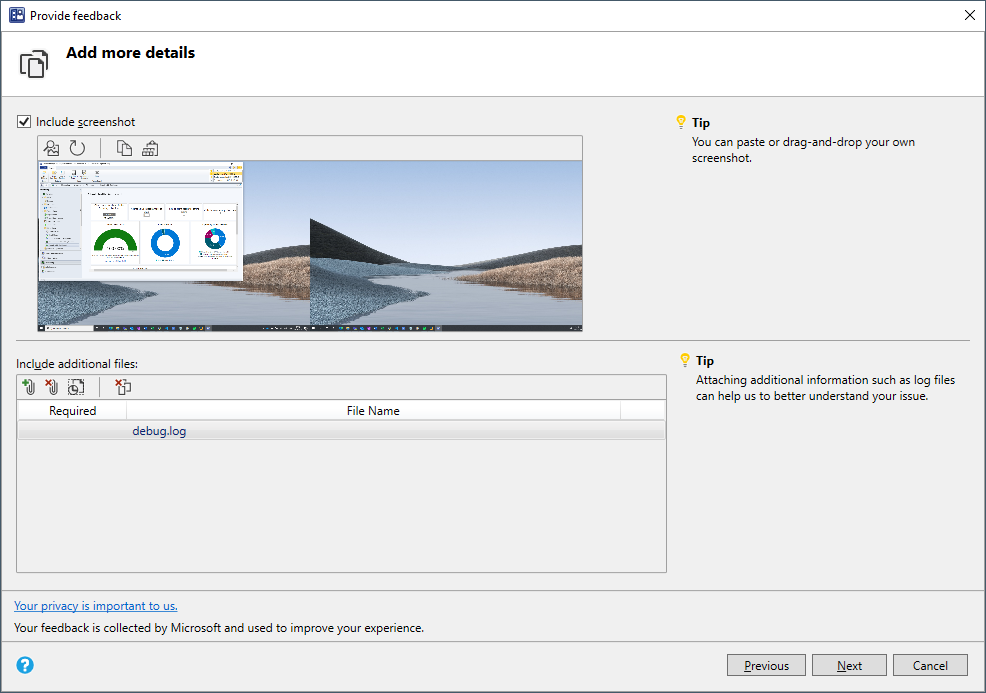Remove attachment using red X paperclip icon
This screenshot has width=986, height=693.
pyautogui.click(x=52, y=387)
